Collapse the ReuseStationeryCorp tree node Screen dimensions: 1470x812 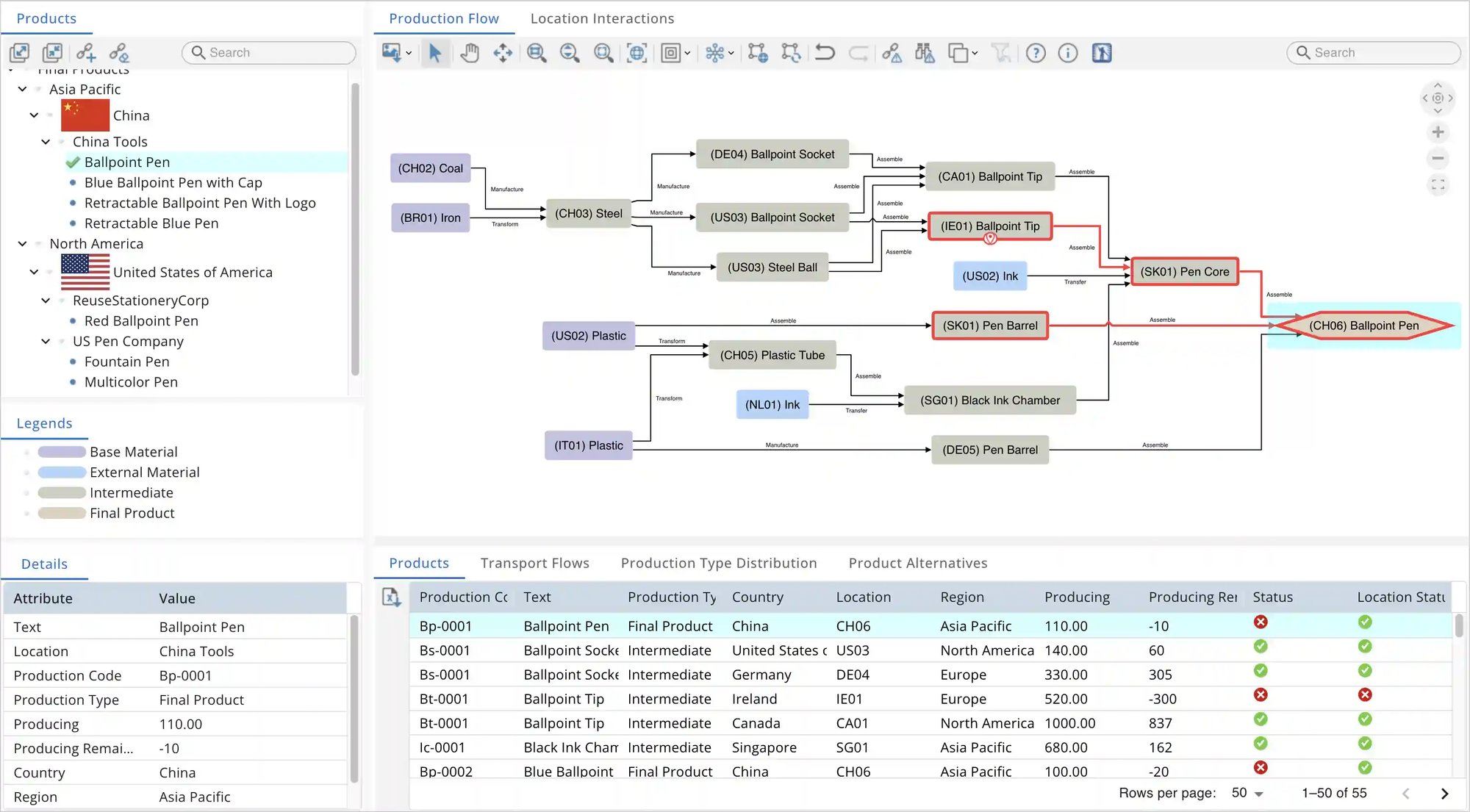pos(46,301)
